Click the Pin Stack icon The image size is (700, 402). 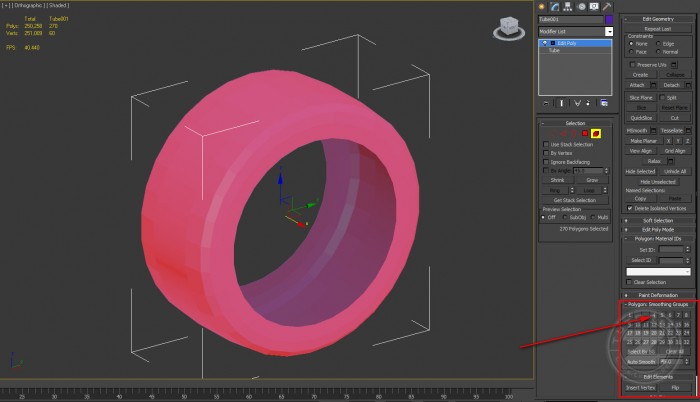click(545, 102)
